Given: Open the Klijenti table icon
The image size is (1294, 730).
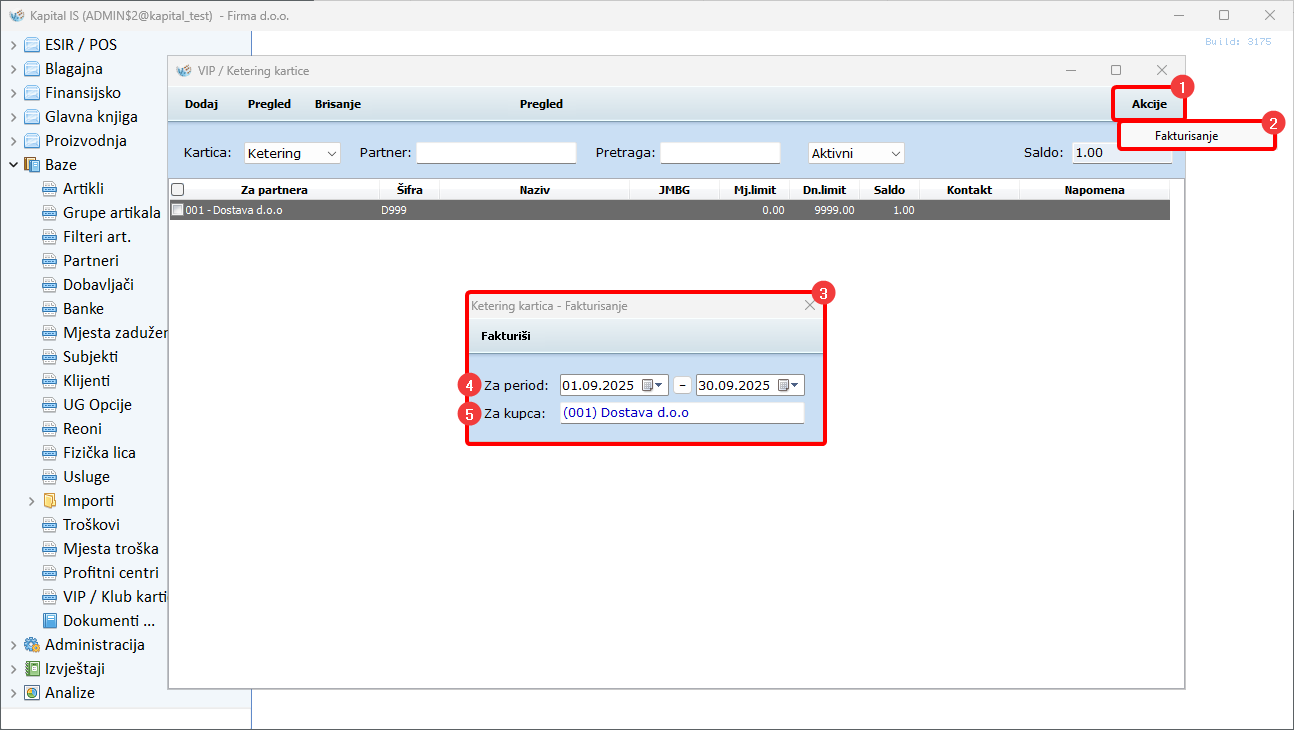Looking at the screenshot, I should [x=50, y=381].
